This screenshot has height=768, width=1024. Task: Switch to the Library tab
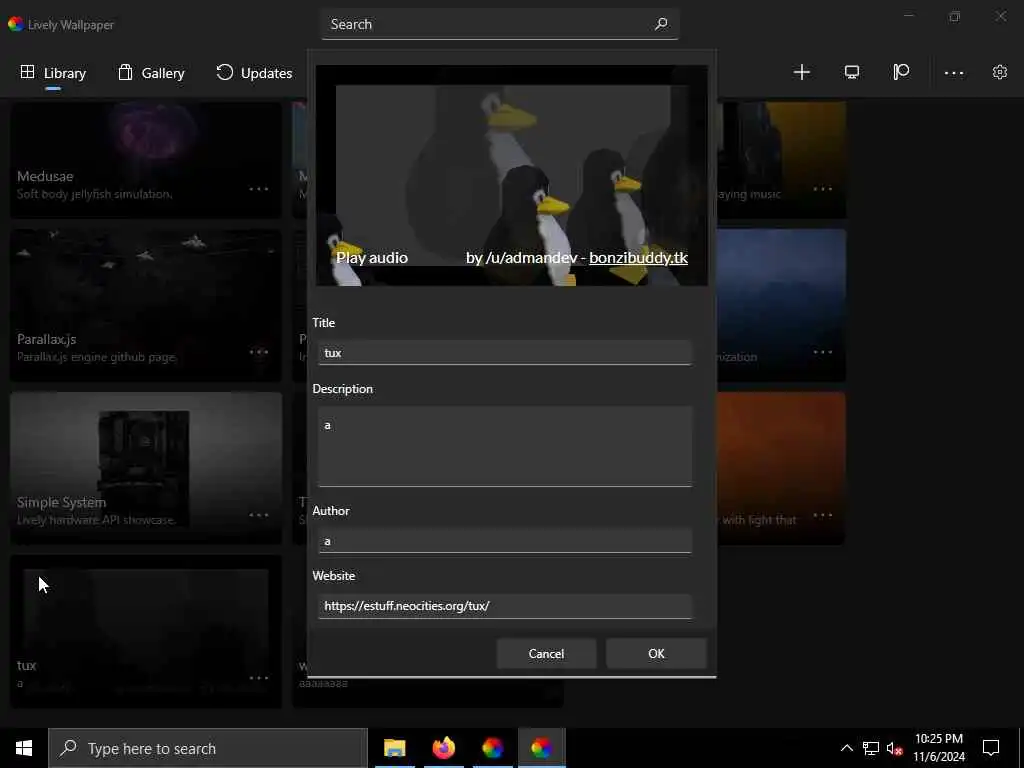pos(53,73)
